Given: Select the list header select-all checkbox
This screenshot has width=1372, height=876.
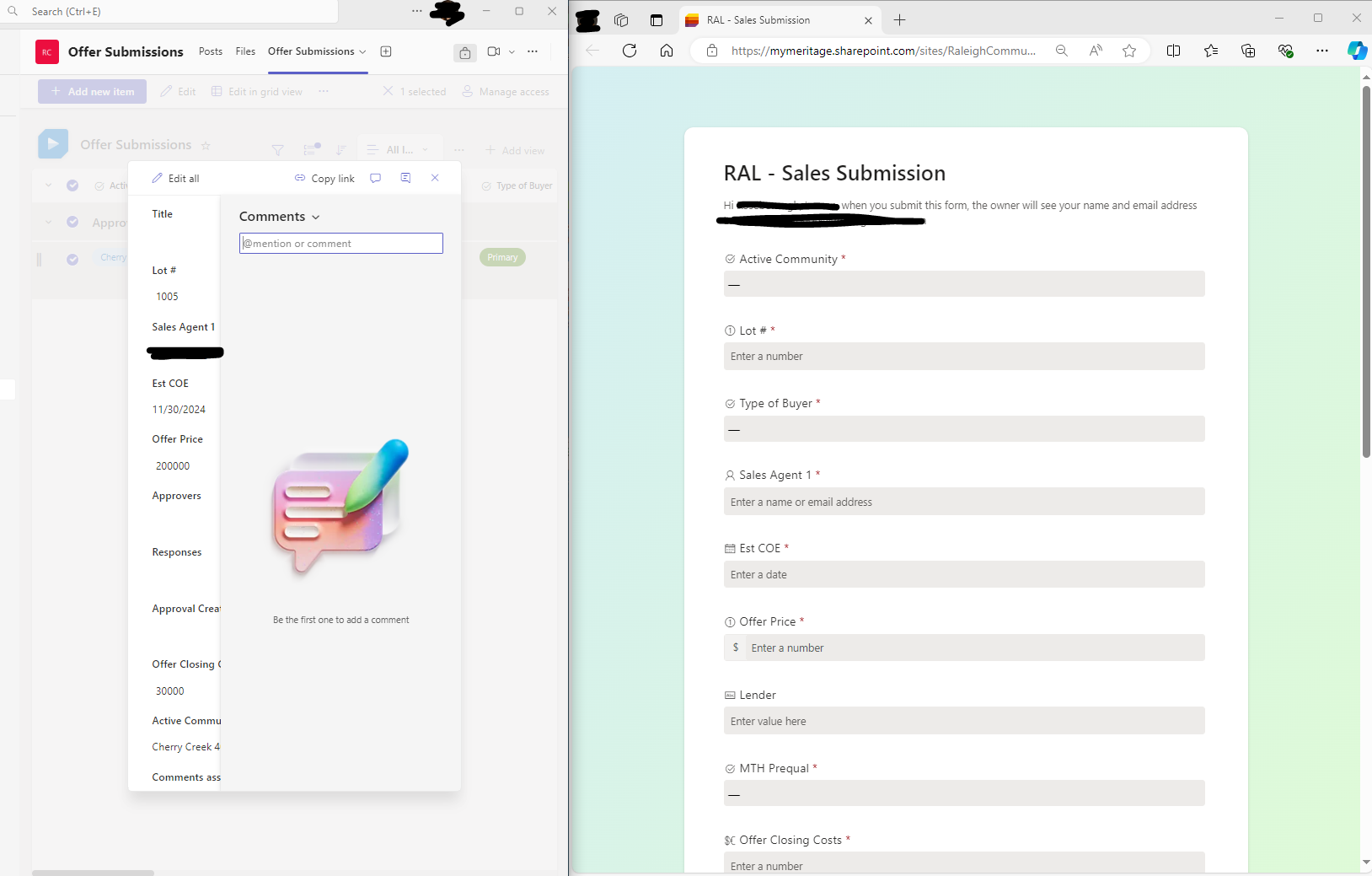Looking at the screenshot, I should (72, 185).
